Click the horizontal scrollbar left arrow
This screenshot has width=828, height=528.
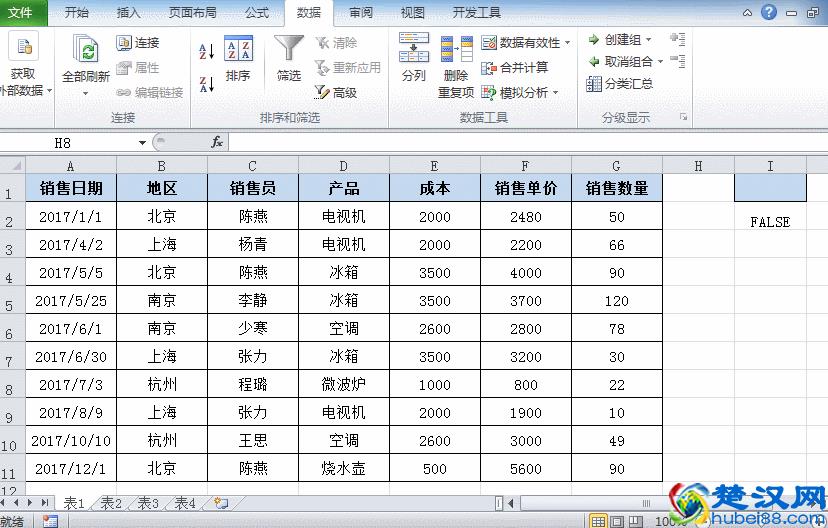(511, 503)
